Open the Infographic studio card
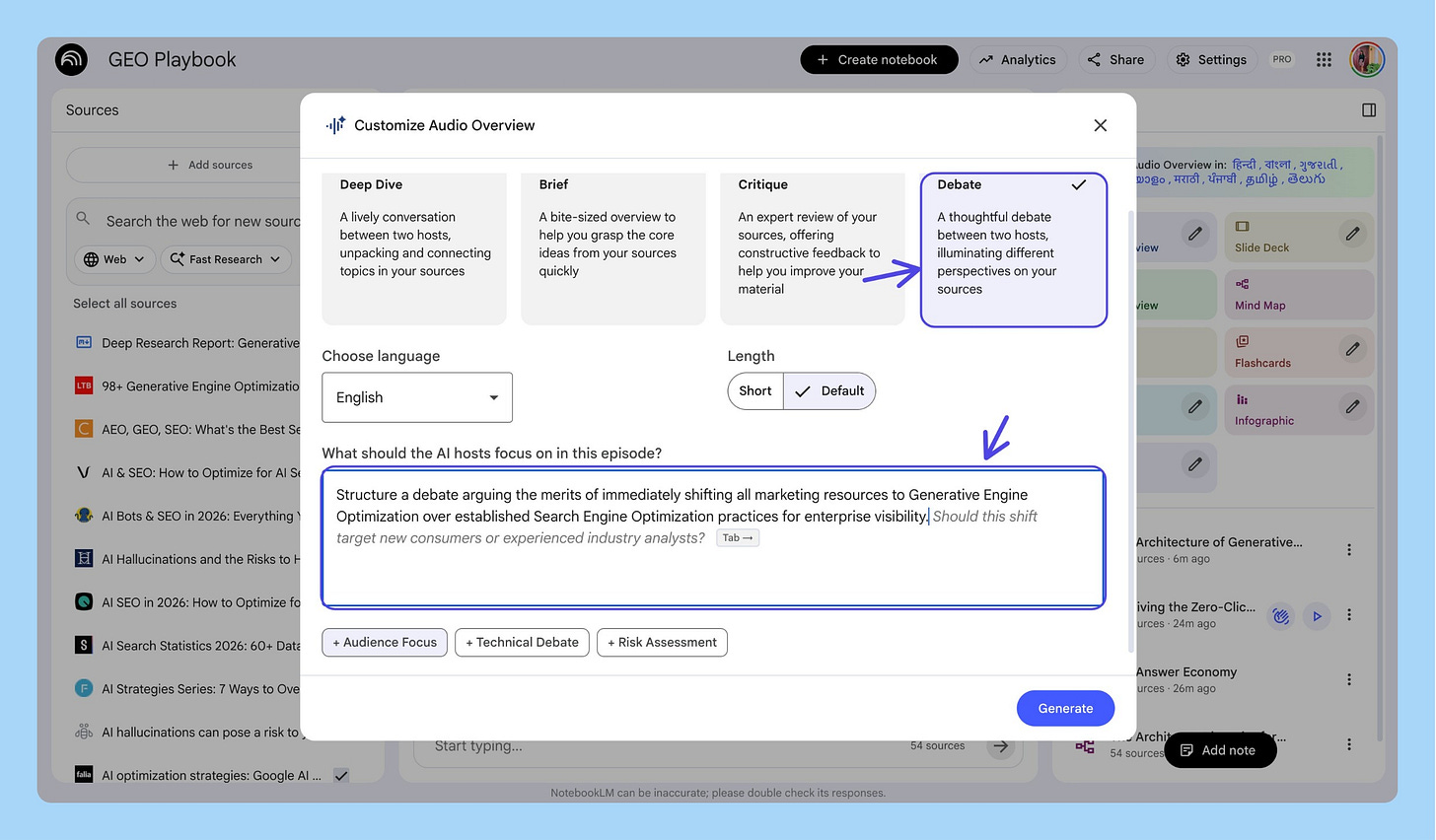This screenshot has height=840, width=1436. (1299, 409)
